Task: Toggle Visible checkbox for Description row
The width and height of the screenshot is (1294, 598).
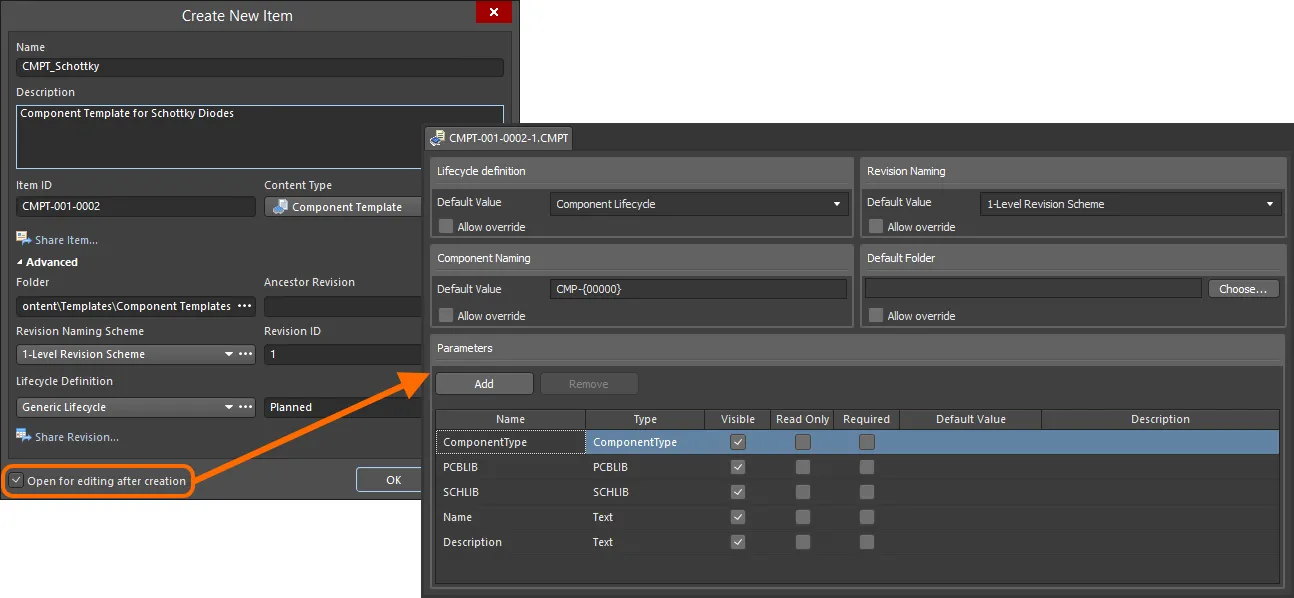Action: click(738, 541)
